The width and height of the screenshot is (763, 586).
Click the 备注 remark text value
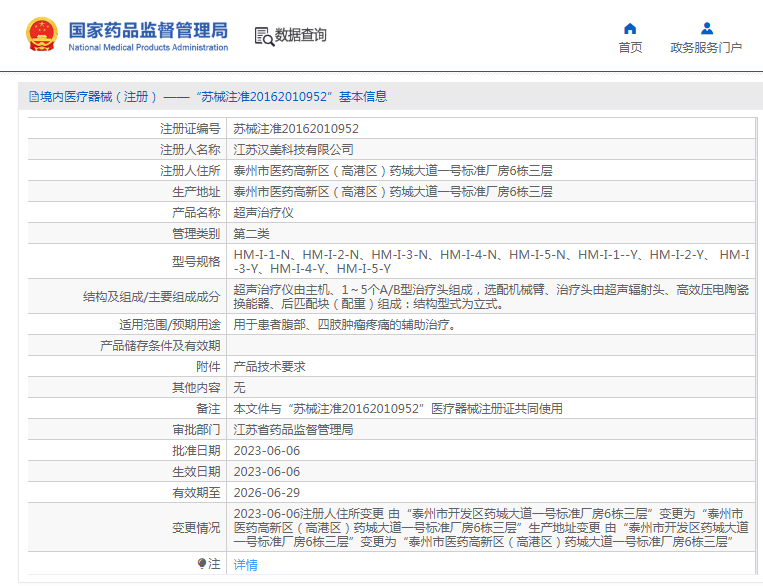[398, 408]
